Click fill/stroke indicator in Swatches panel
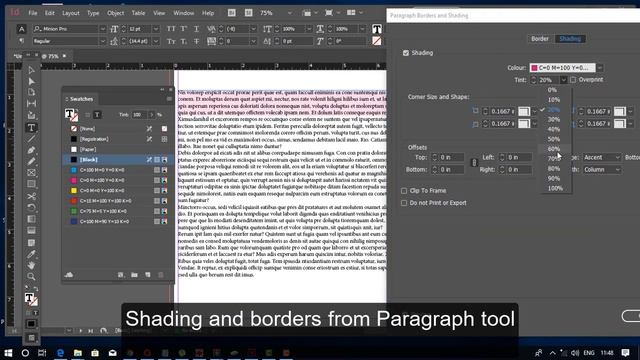This screenshot has height=360, width=640. [x=71, y=115]
